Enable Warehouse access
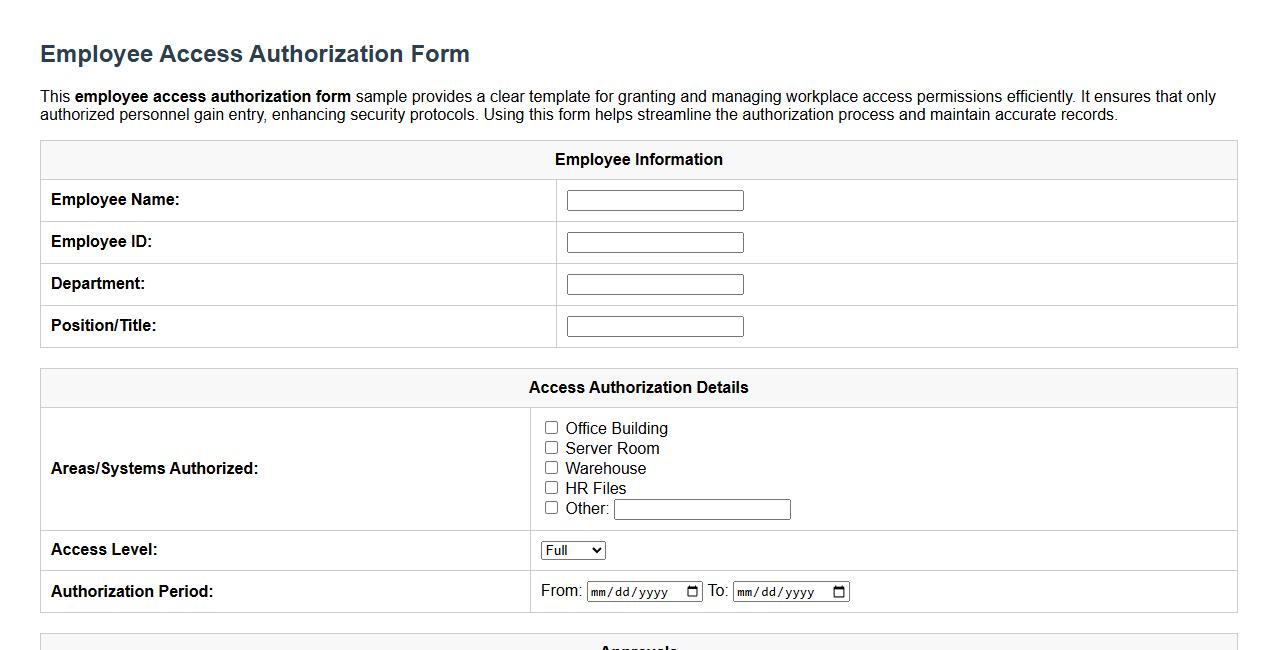Screen dimensions: 1278x650 (551, 467)
